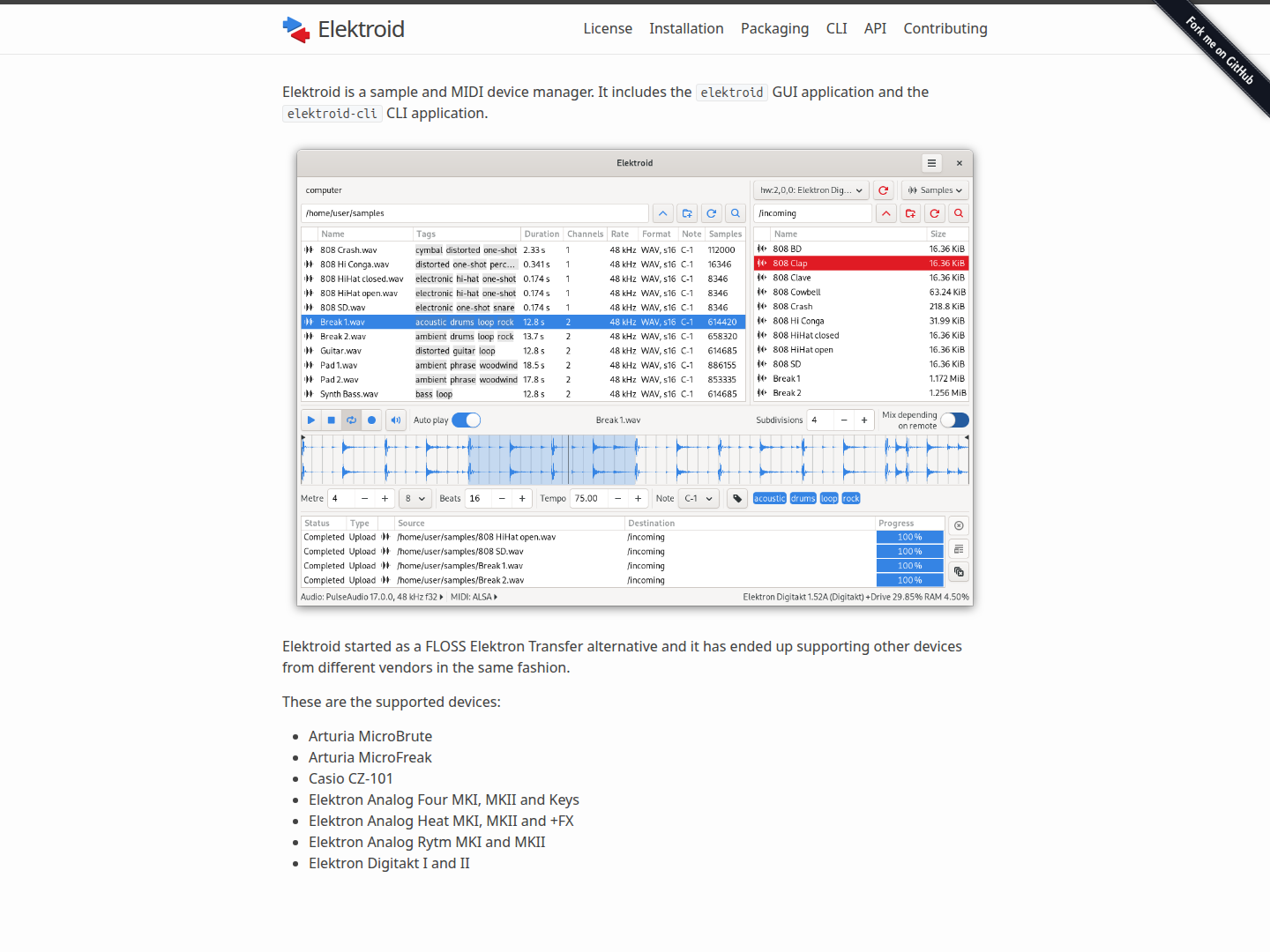The image size is (1270, 952).
Task: Click the tag icon next to Note
Action: click(737, 499)
